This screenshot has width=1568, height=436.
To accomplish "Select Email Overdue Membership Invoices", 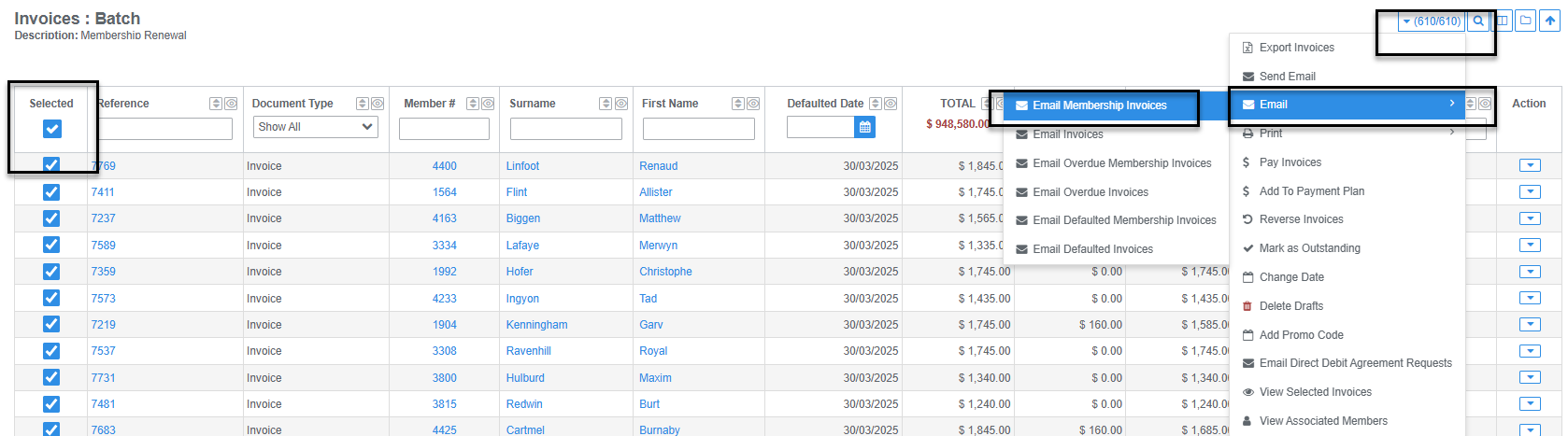I will point(1116,163).
